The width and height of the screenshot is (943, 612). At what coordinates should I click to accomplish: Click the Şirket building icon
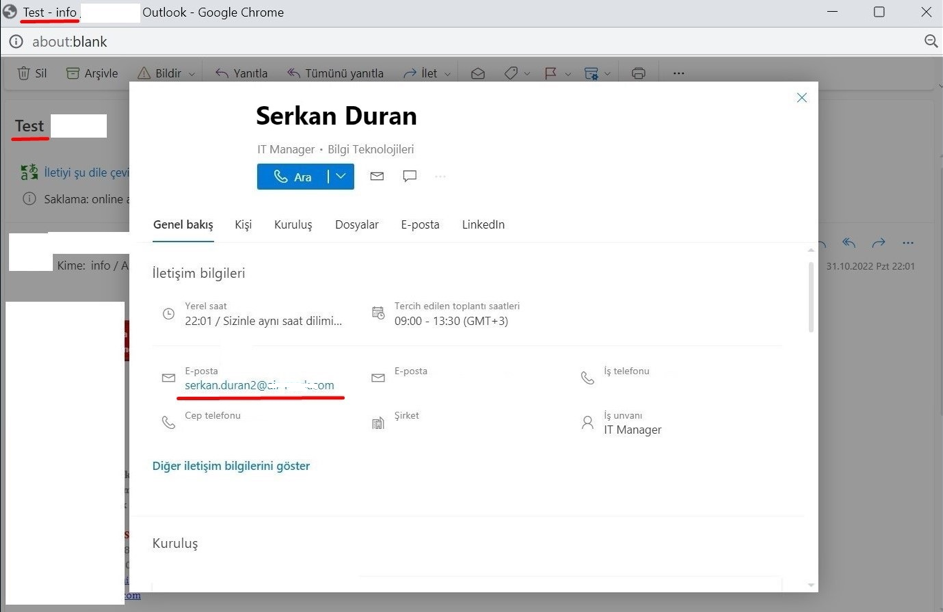tap(378, 423)
